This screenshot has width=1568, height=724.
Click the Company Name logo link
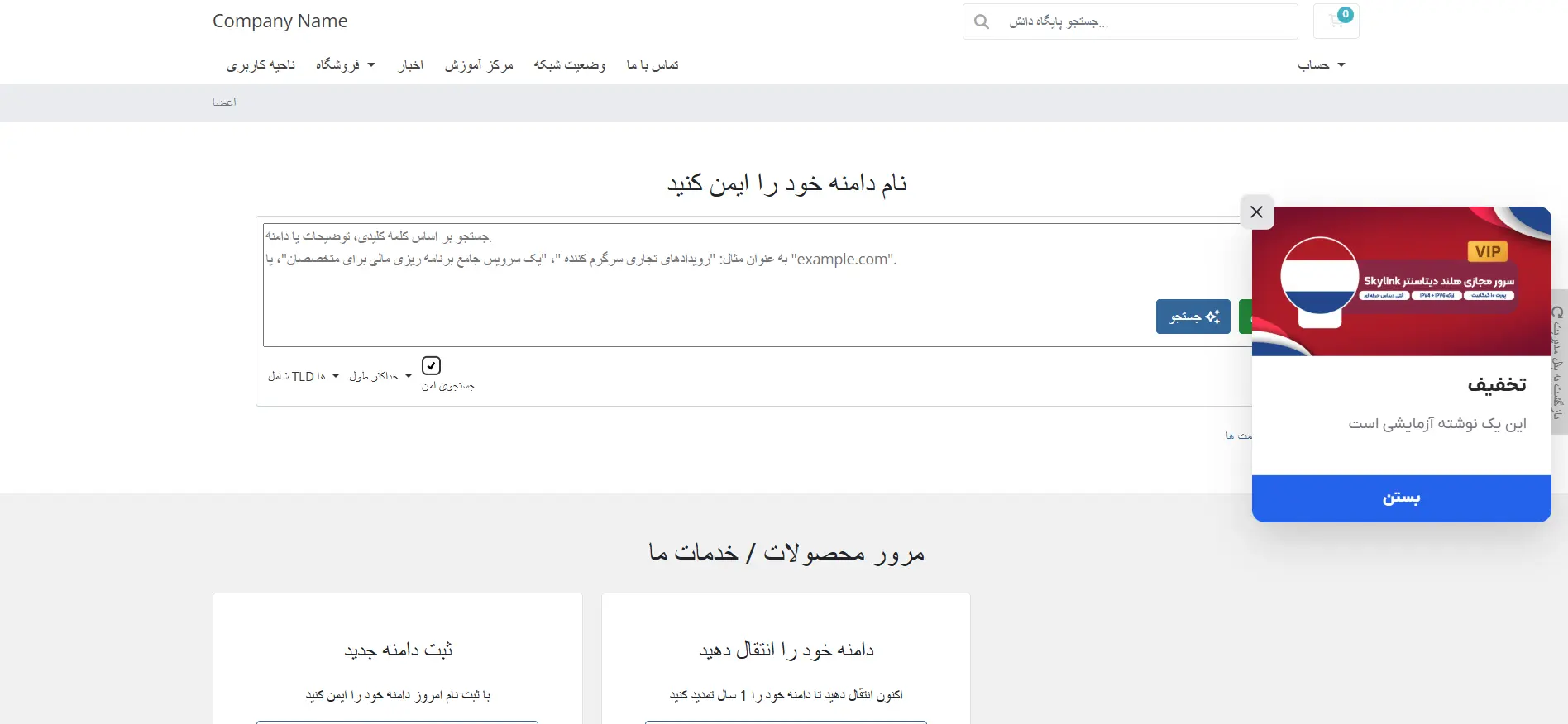pos(280,21)
